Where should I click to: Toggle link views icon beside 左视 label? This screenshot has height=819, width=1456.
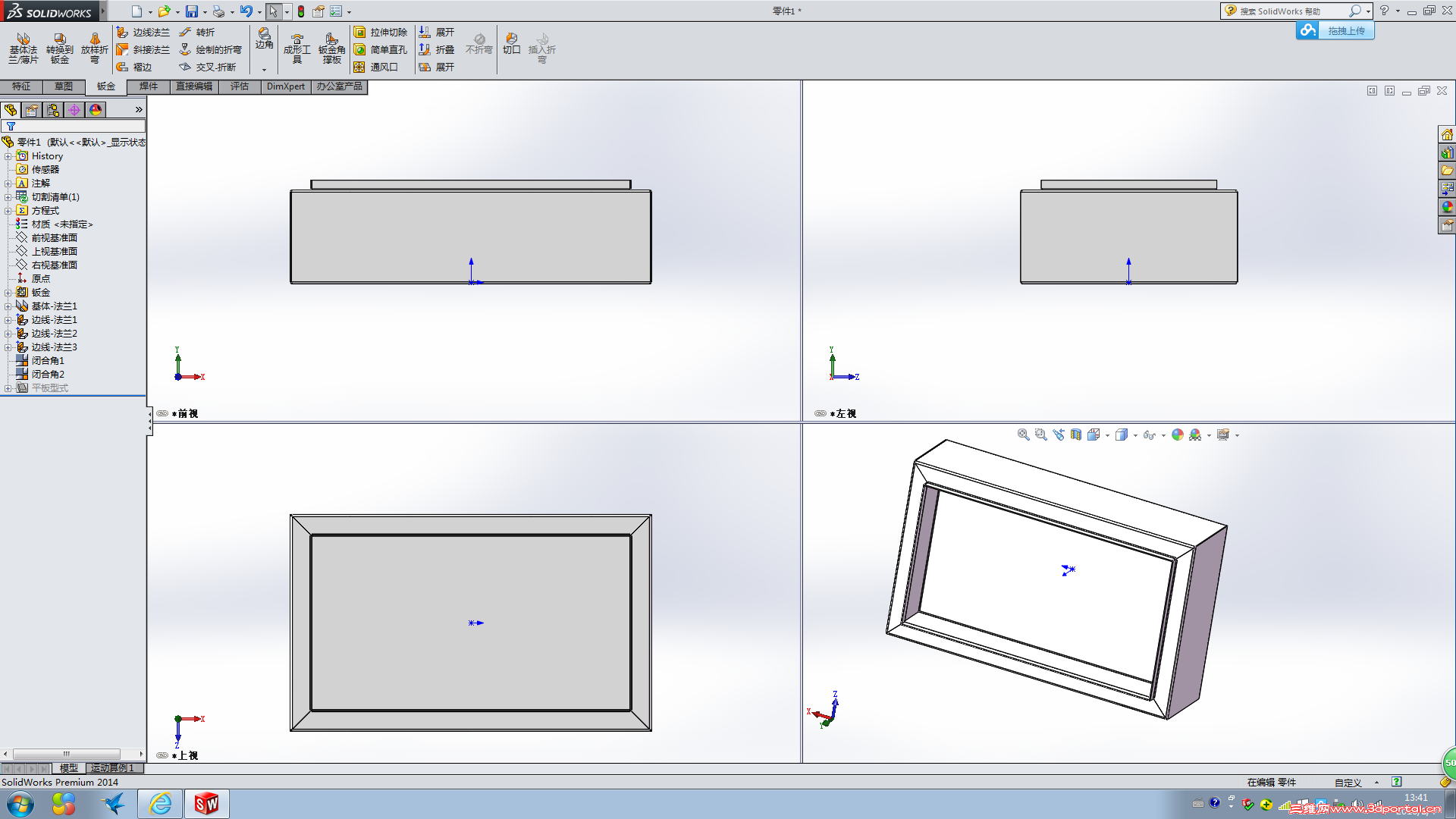pyautogui.click(x=820, y=413)
